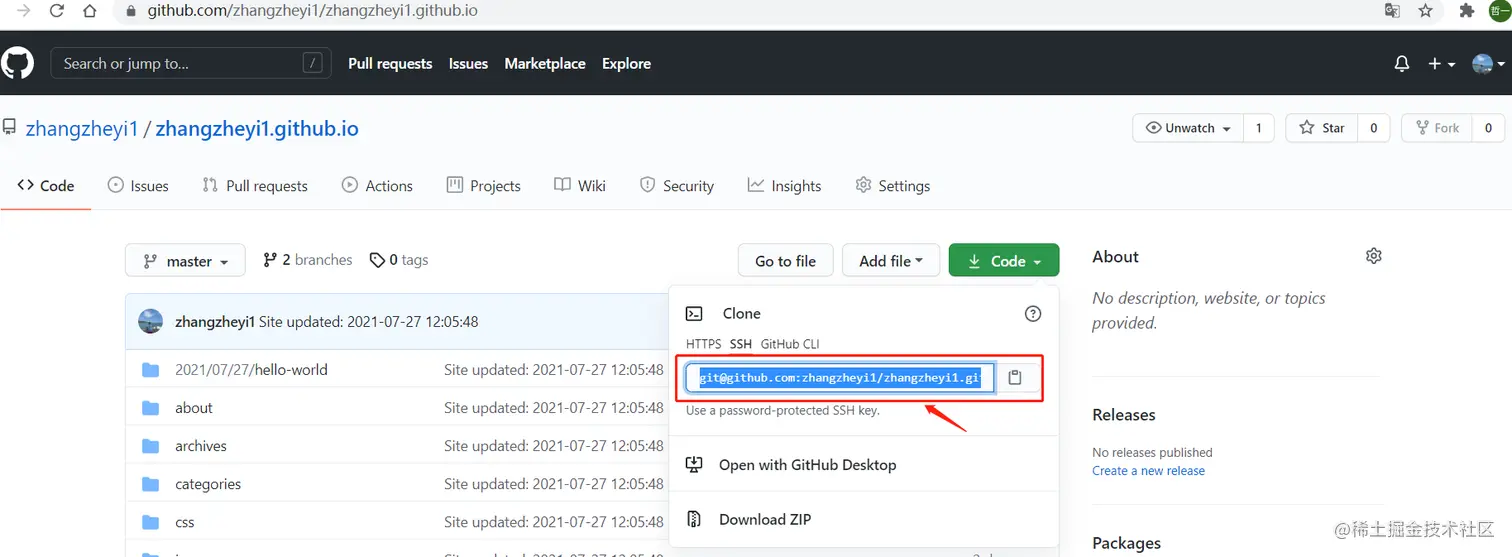Click the Open with GitHub Desktop icon
This screenshot has width=1512, height=557.
(x=695, y=465)
